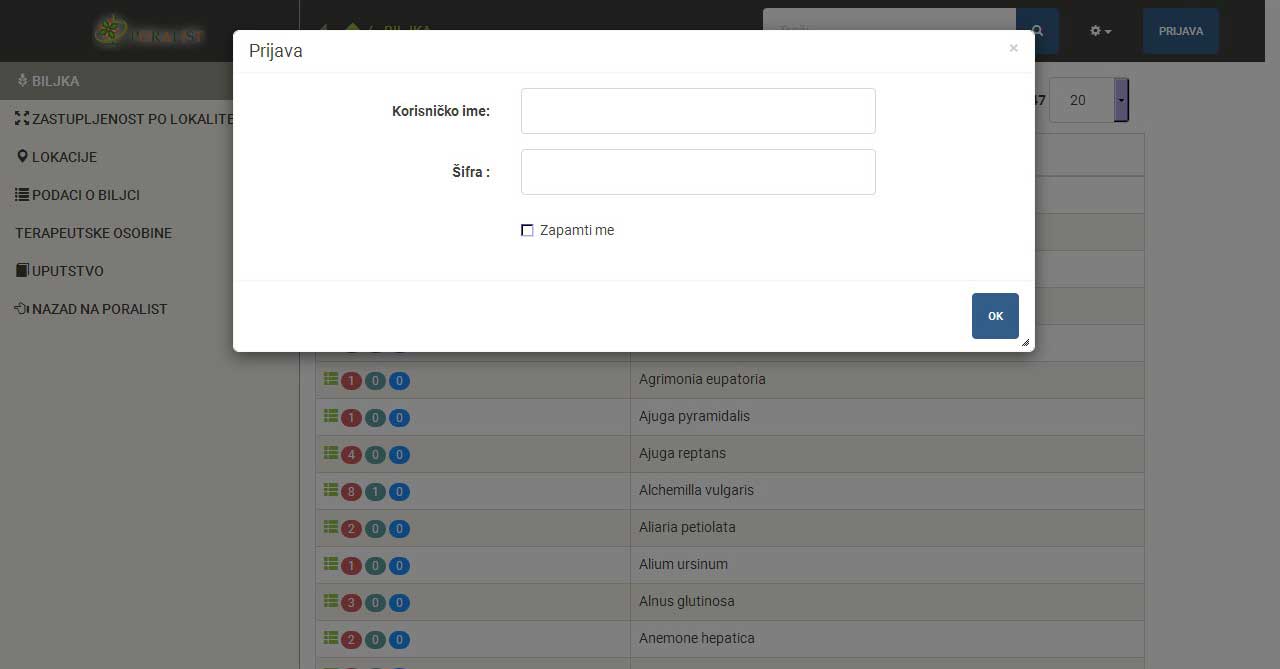Image resolution: width=1280 pixels, height=669 pixels.
Task: Open Lokacije in the sidebar
Action: point(64,157)
